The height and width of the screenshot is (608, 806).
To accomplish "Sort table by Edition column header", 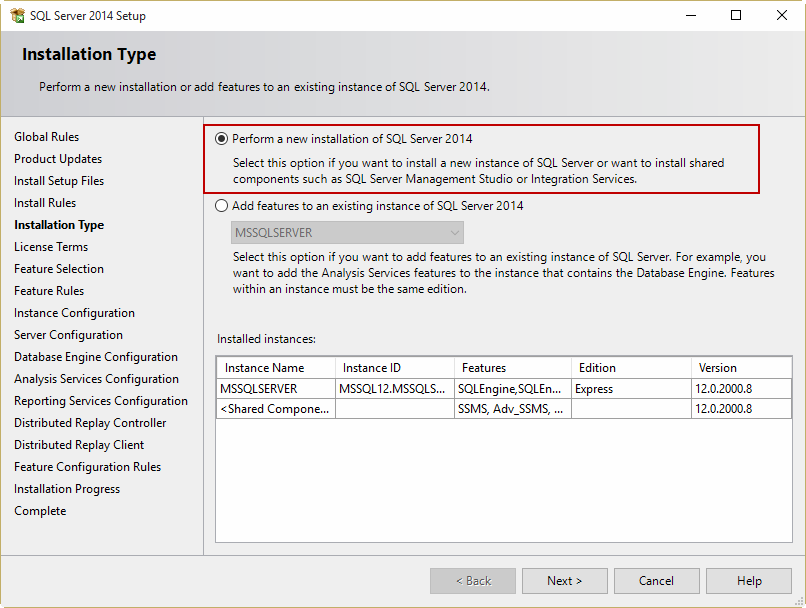I will pyautogui.click(x=630, y=368).
